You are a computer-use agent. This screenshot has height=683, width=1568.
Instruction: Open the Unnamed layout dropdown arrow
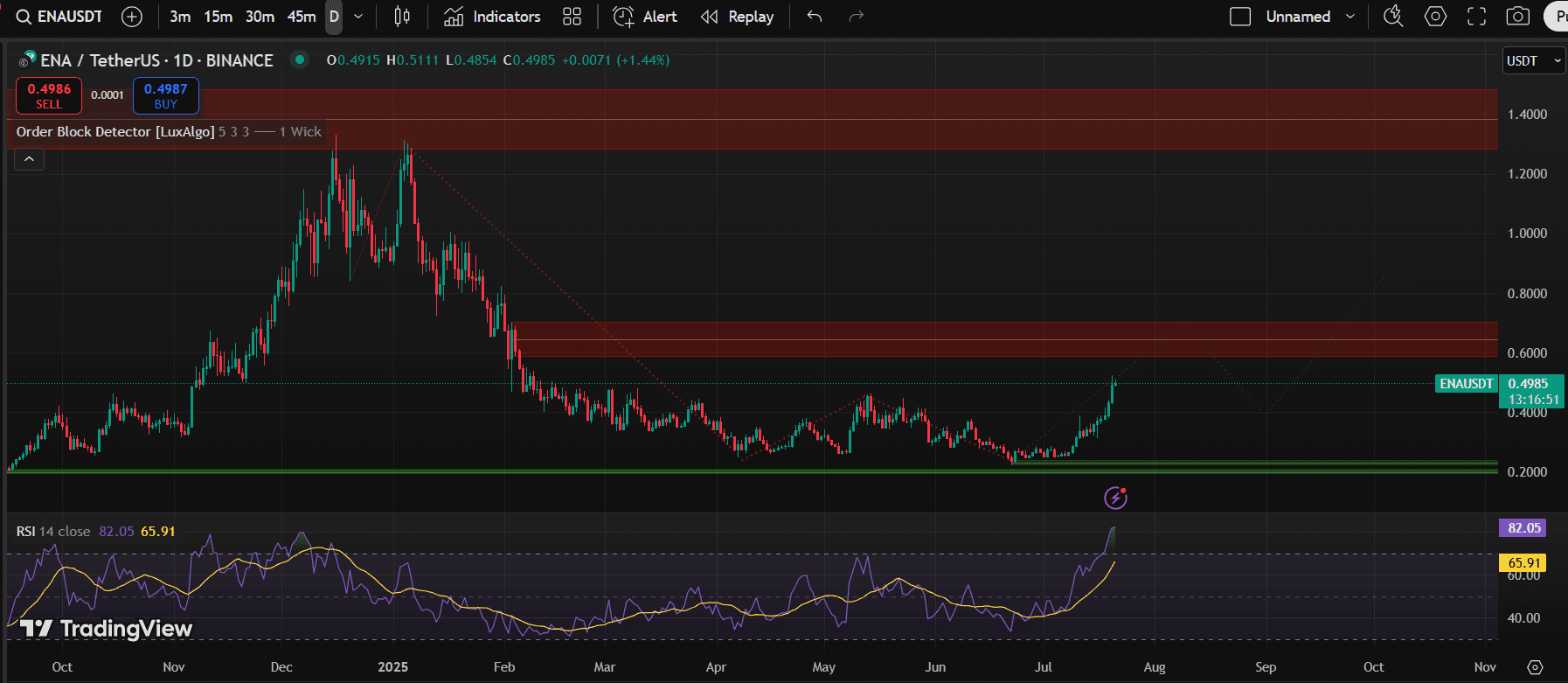pyautogui.click(x=1350, y=17)
